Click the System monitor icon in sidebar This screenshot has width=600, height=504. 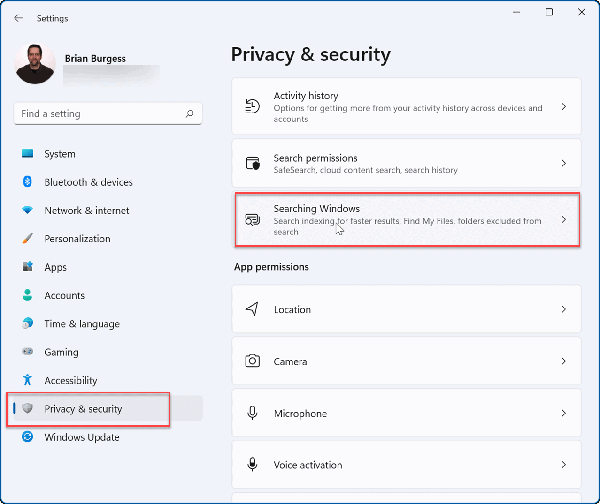(x=28, y=154)
